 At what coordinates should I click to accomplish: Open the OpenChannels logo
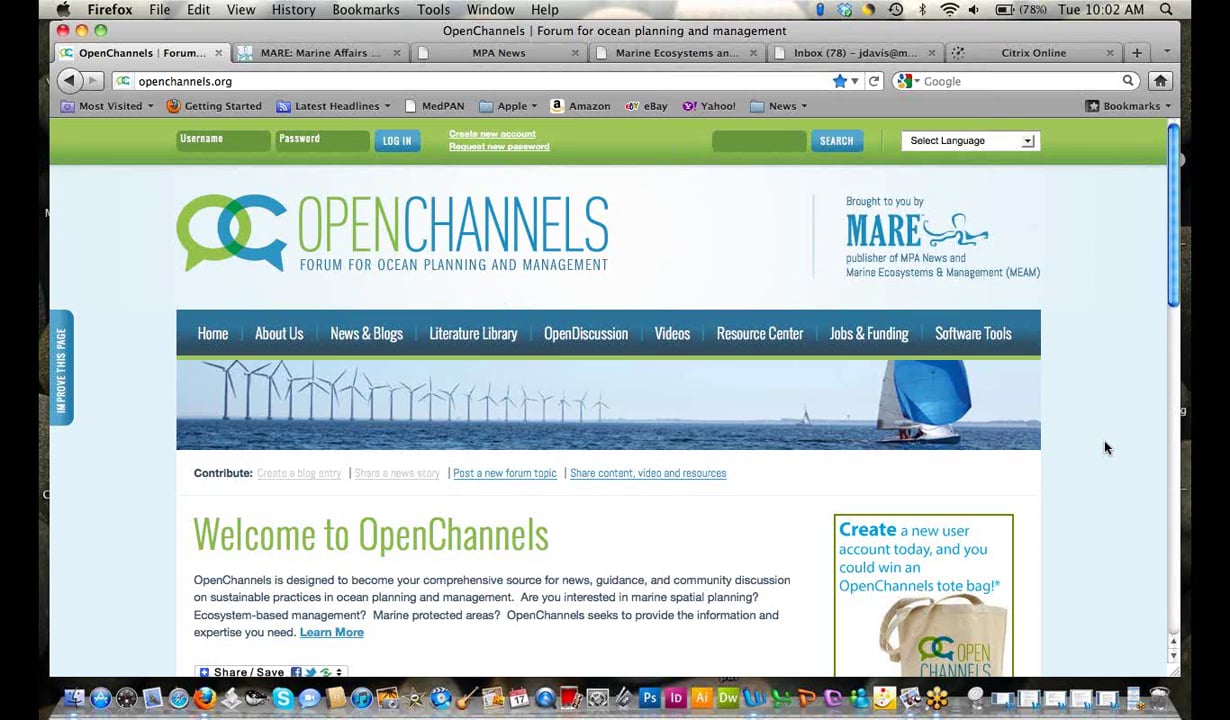coord(392,233)
